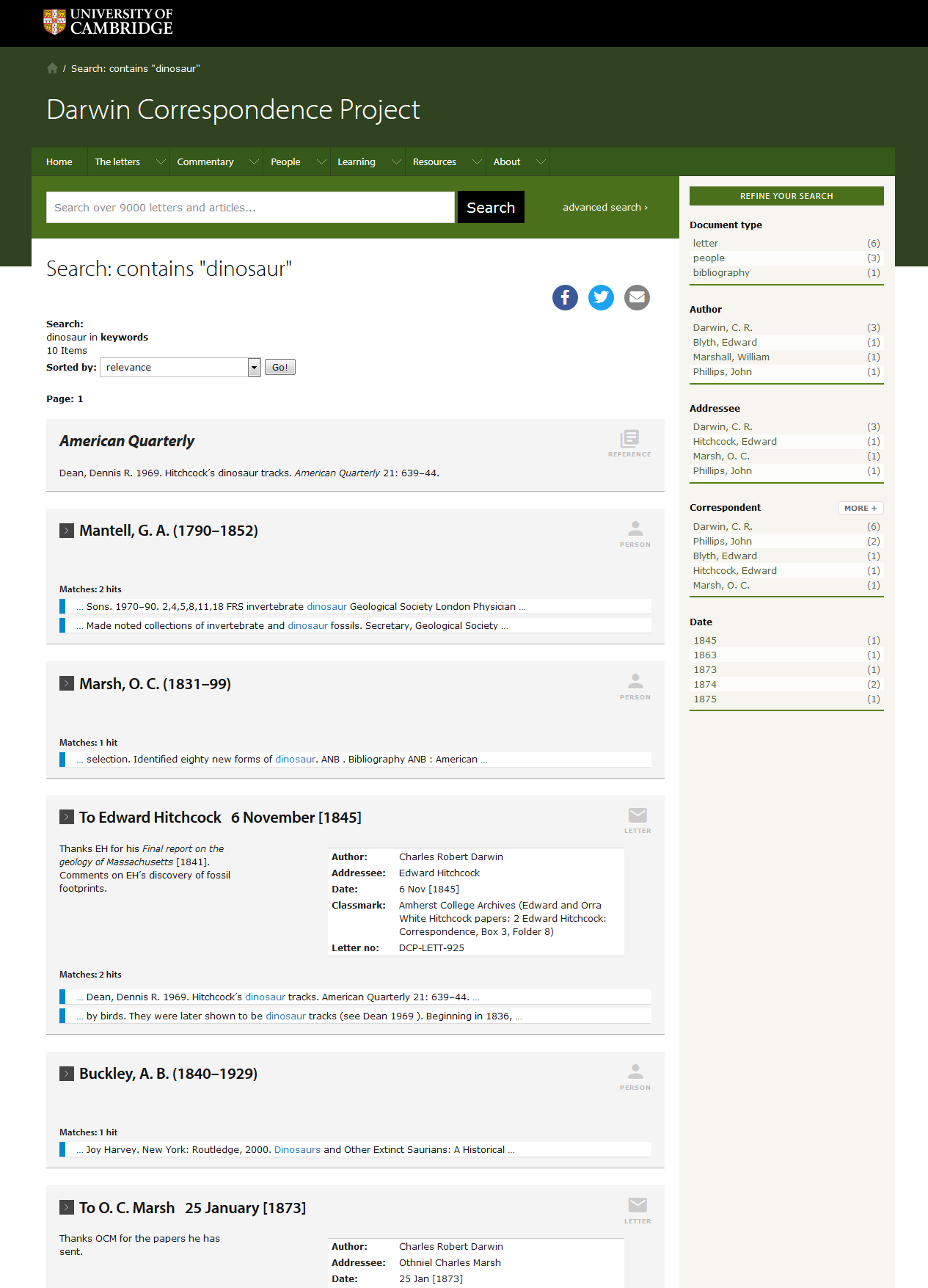Expand the Mantell, G. A. result arrow

tap(67, 531)
